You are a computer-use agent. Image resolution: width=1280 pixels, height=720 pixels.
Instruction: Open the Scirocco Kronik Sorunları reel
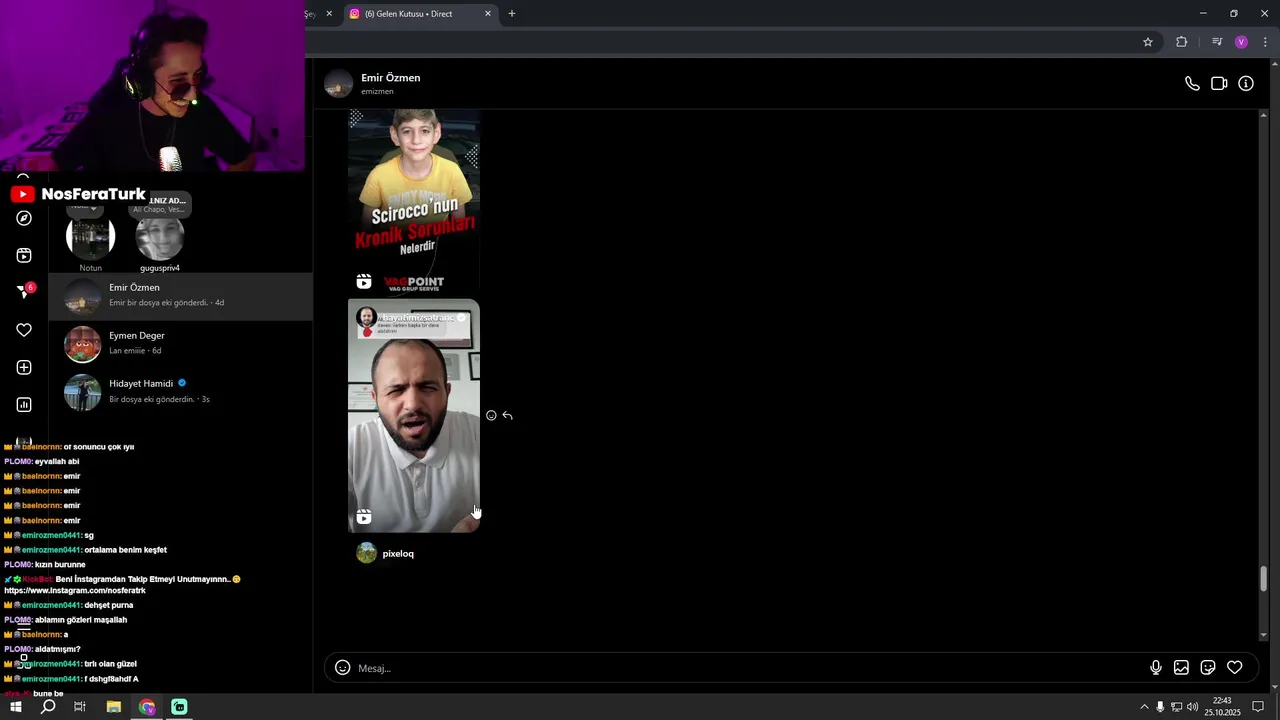[414, 203]
